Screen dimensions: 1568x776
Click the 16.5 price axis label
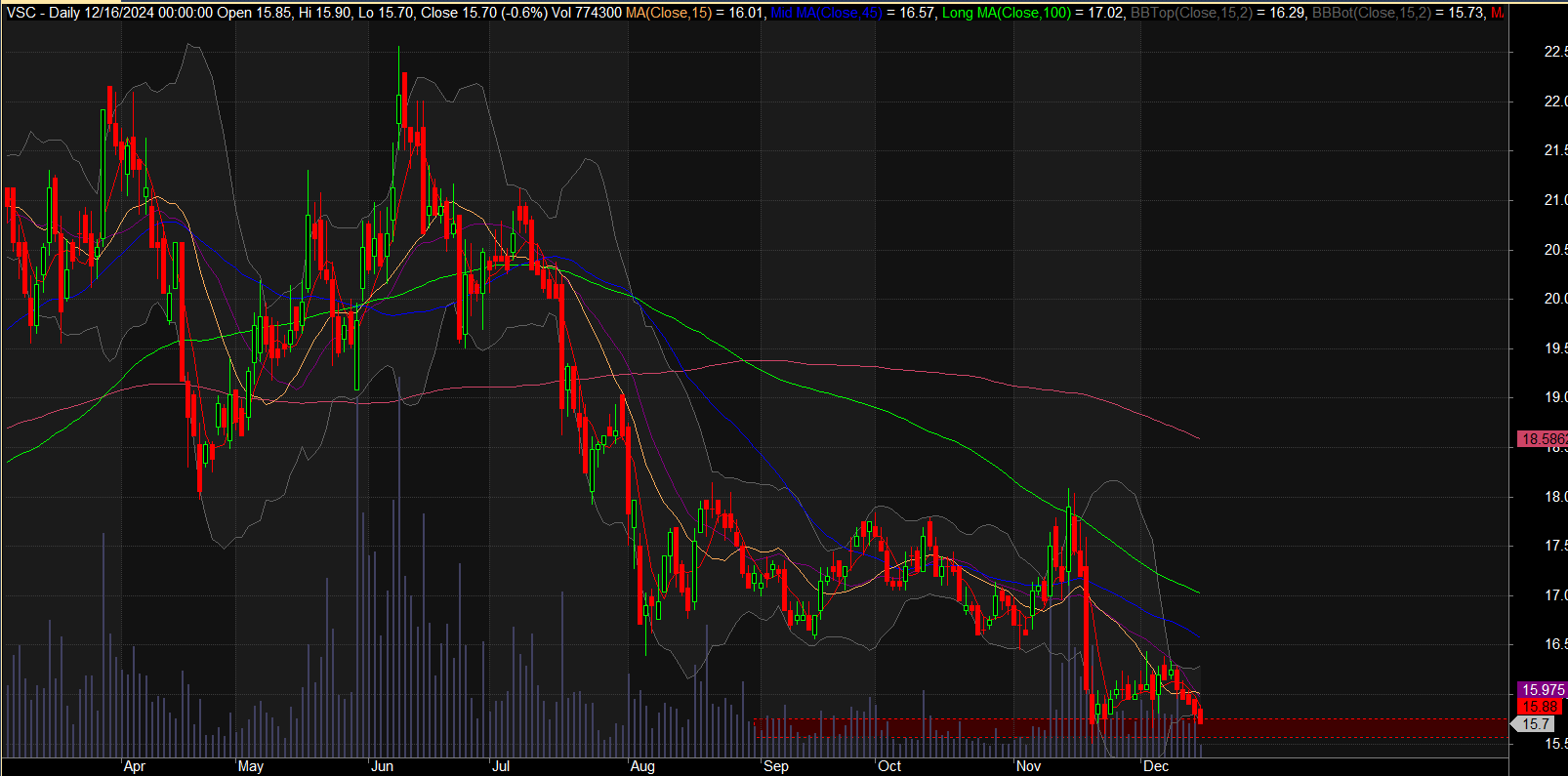[x=1554, y=644]
